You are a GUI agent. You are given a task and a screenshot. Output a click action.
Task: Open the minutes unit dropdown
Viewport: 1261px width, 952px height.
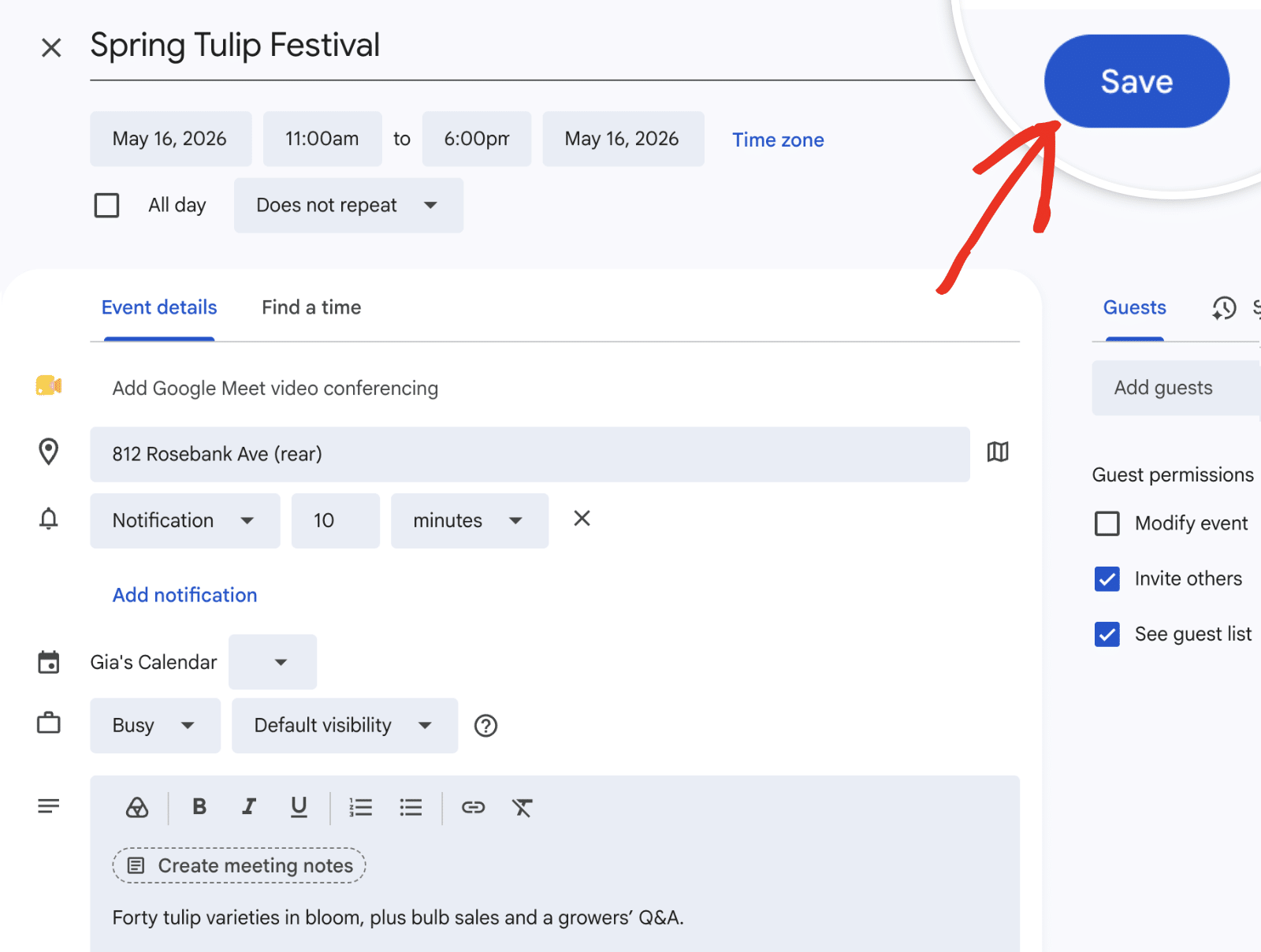click(x=470, y=520)
